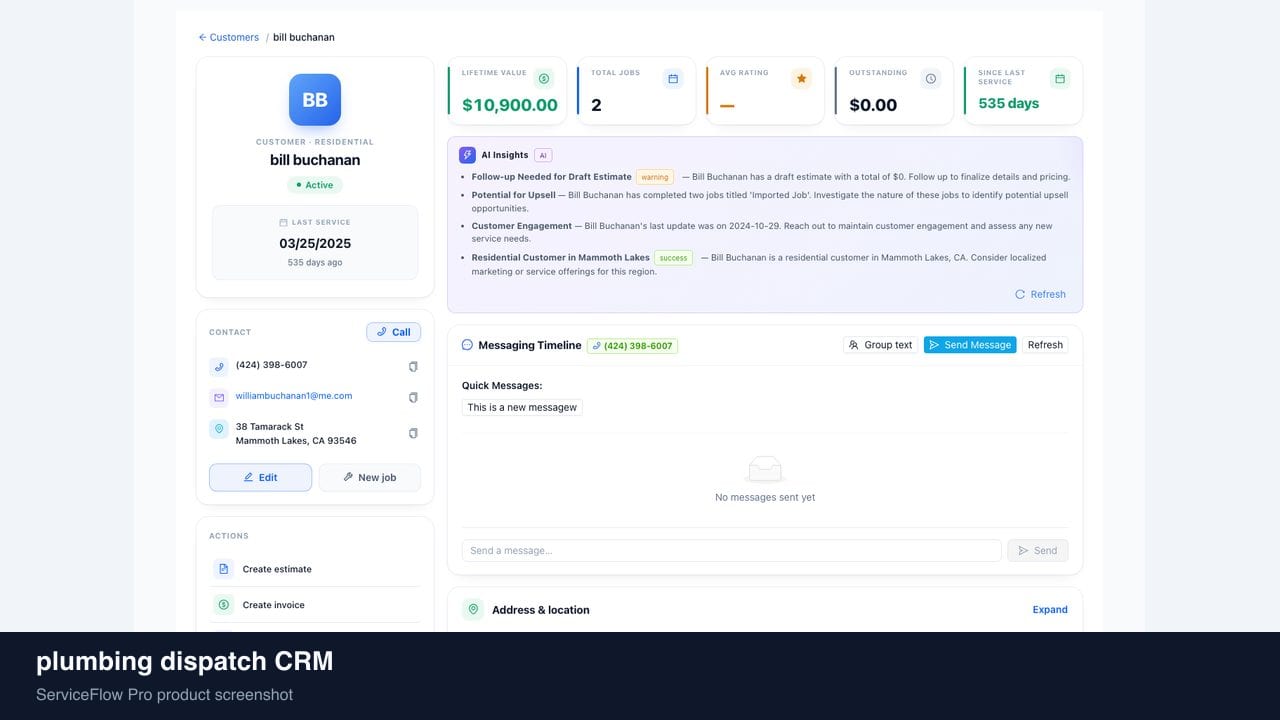Viewport: 1280px width, 720px height.
Task: Click the Since Last Service calendar icon
Action: pos(1060,78)
